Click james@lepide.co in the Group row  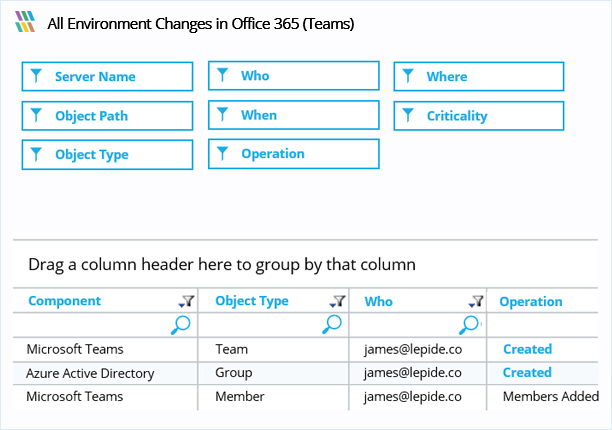[413, 373]
